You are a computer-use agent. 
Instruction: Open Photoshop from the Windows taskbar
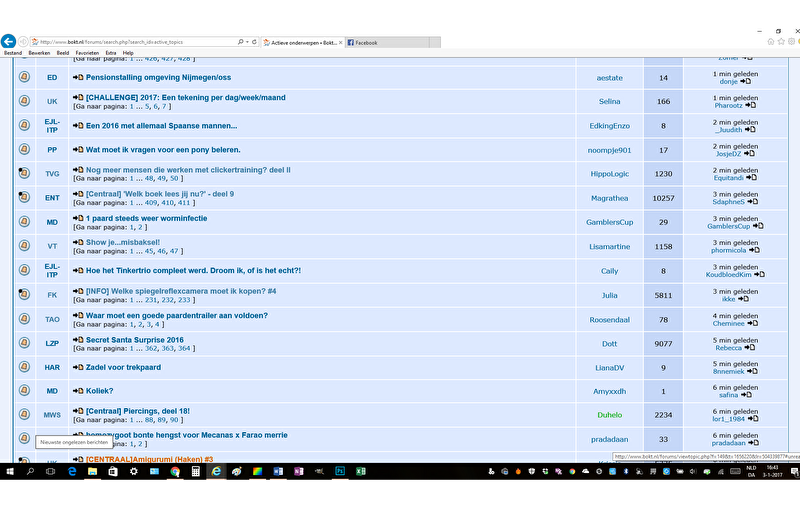point(340,470)
